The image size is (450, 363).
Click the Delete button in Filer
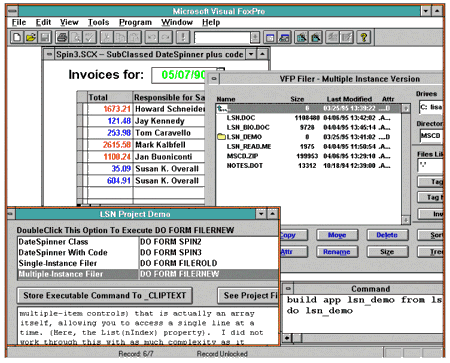(387, 235)
